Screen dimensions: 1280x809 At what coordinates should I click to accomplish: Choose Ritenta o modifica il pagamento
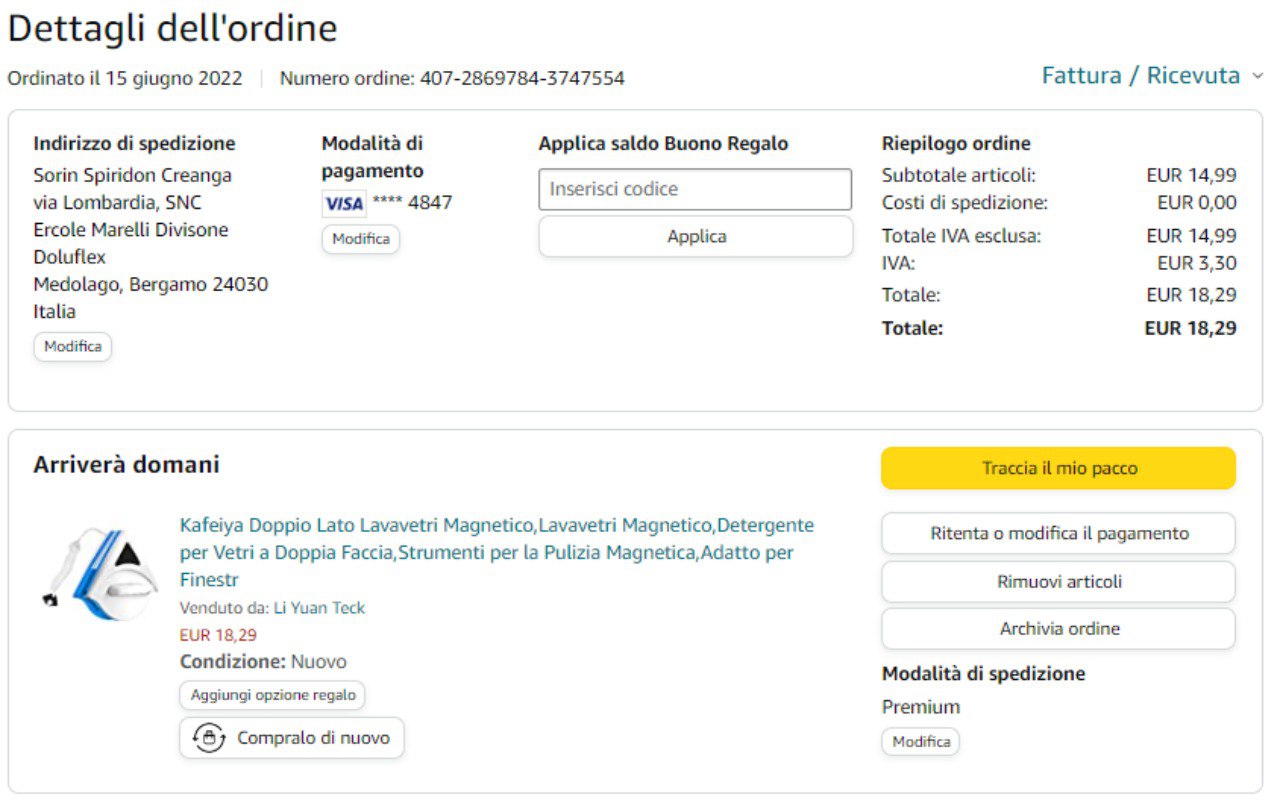[1058, 533]
